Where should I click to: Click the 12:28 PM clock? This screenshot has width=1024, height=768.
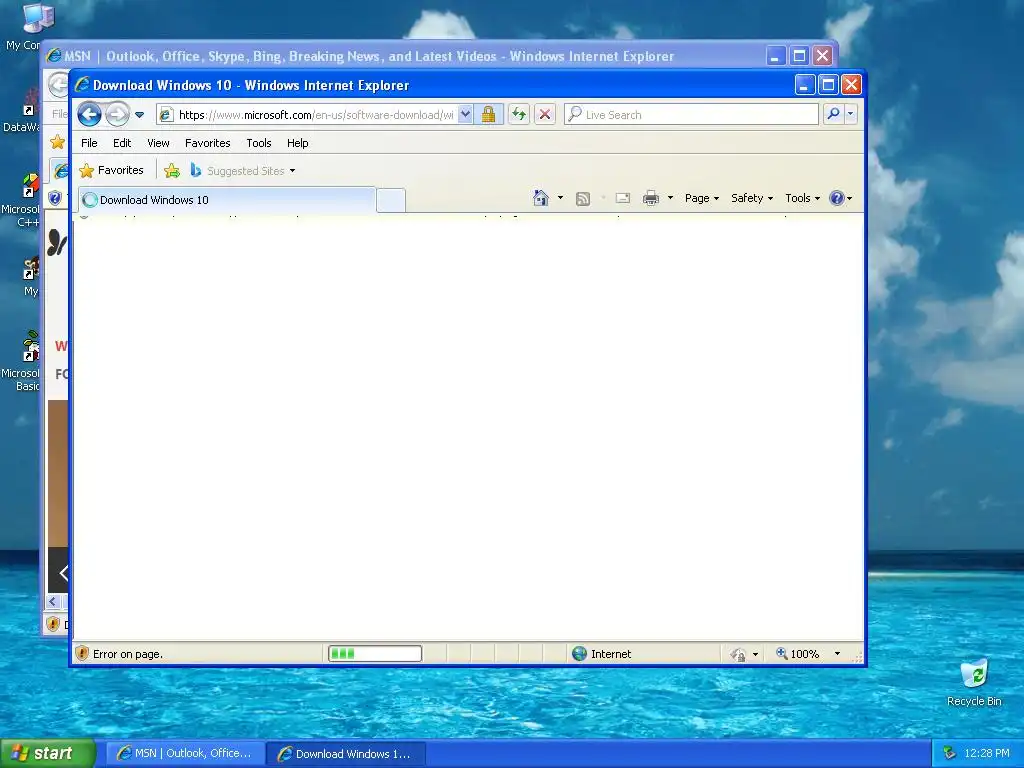987,754
